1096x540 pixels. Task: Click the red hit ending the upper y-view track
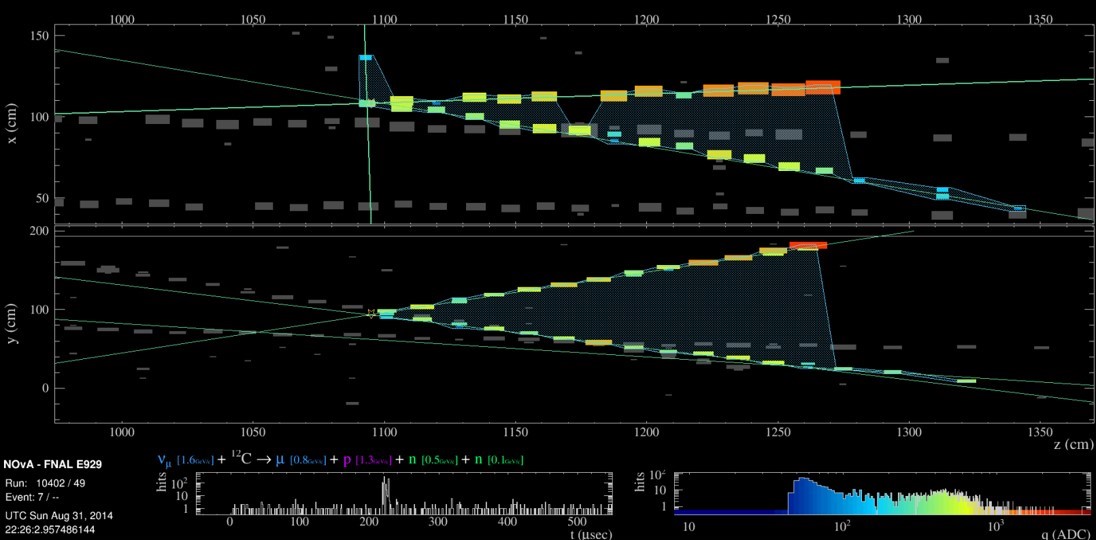(808, 245)
